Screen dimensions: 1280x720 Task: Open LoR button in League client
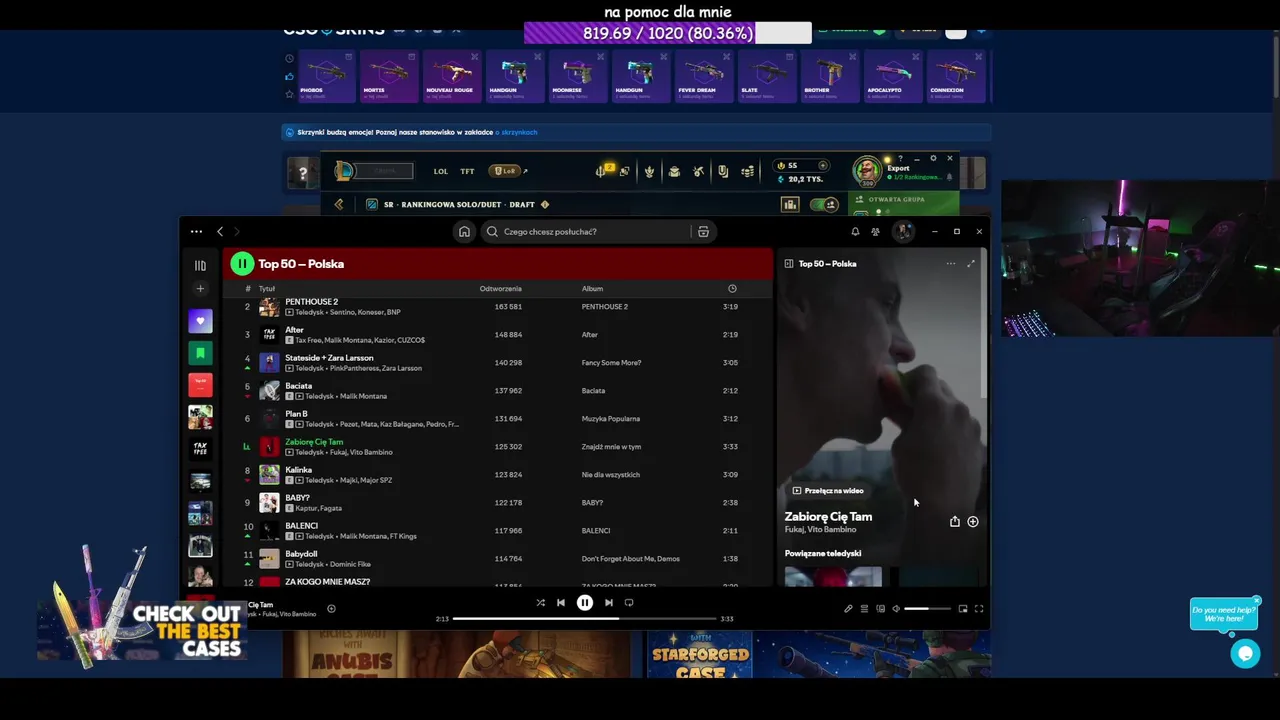(x=505, y=171)
